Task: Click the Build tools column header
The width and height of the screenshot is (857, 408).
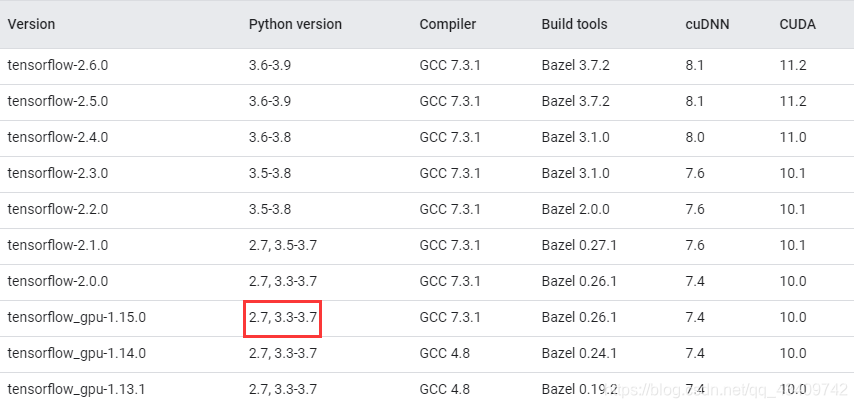Action: pyautogui.click(x=574, y=25)
